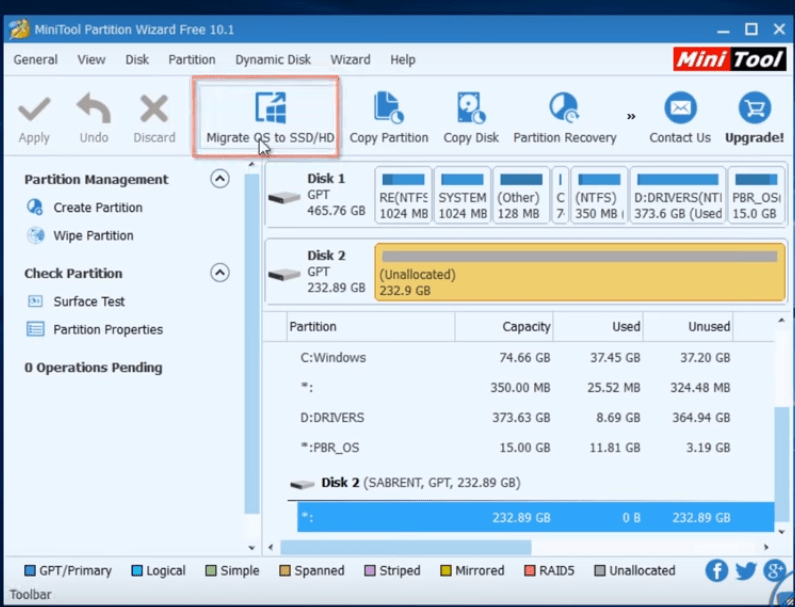Collapse the Check Partition section
Screen dimensions: 795x607
coord(220,273)
